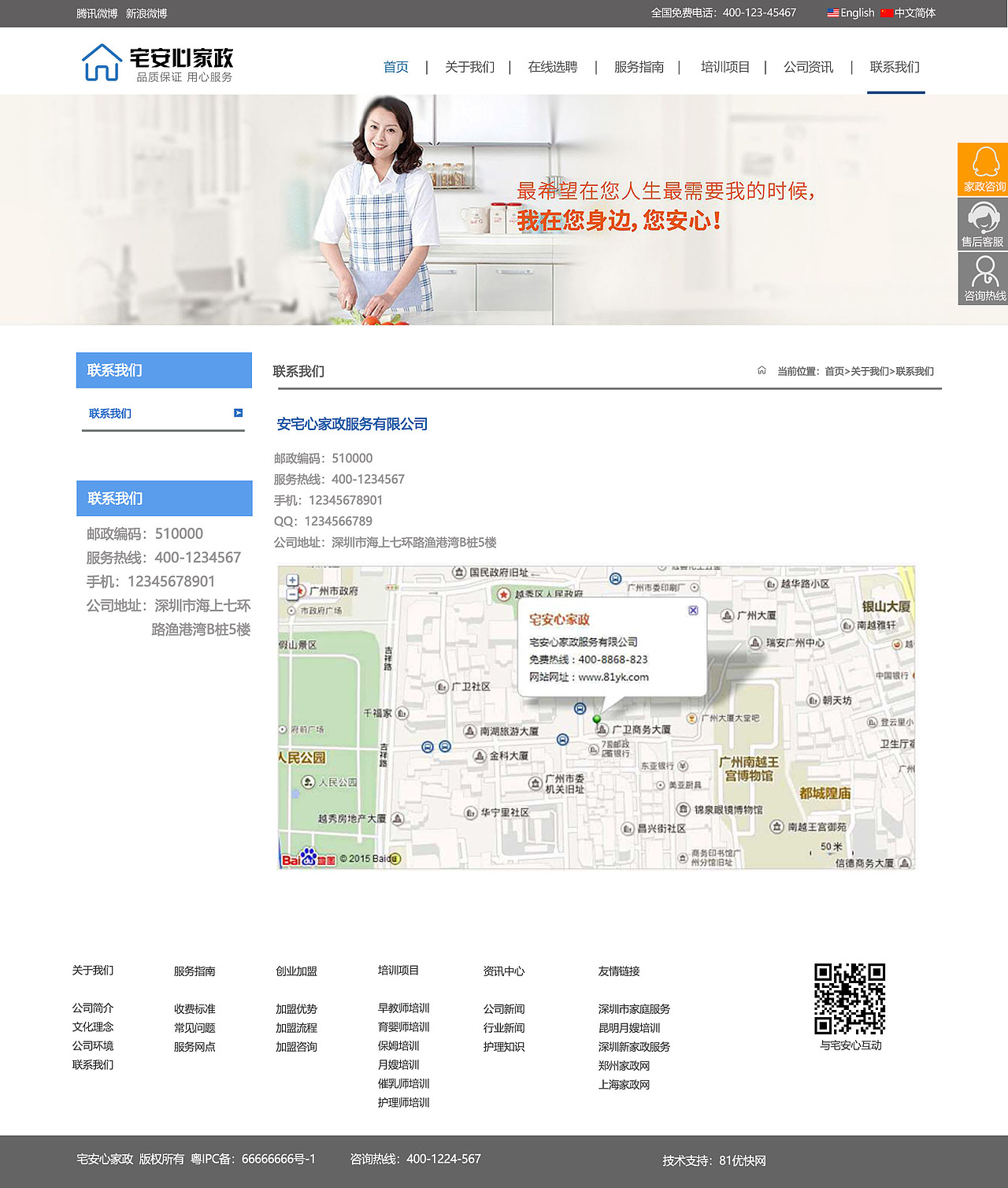The height and width of the screenshot is (1188, 1008).
Task: Switch language to 中文简体
Action: pos(916,13)
